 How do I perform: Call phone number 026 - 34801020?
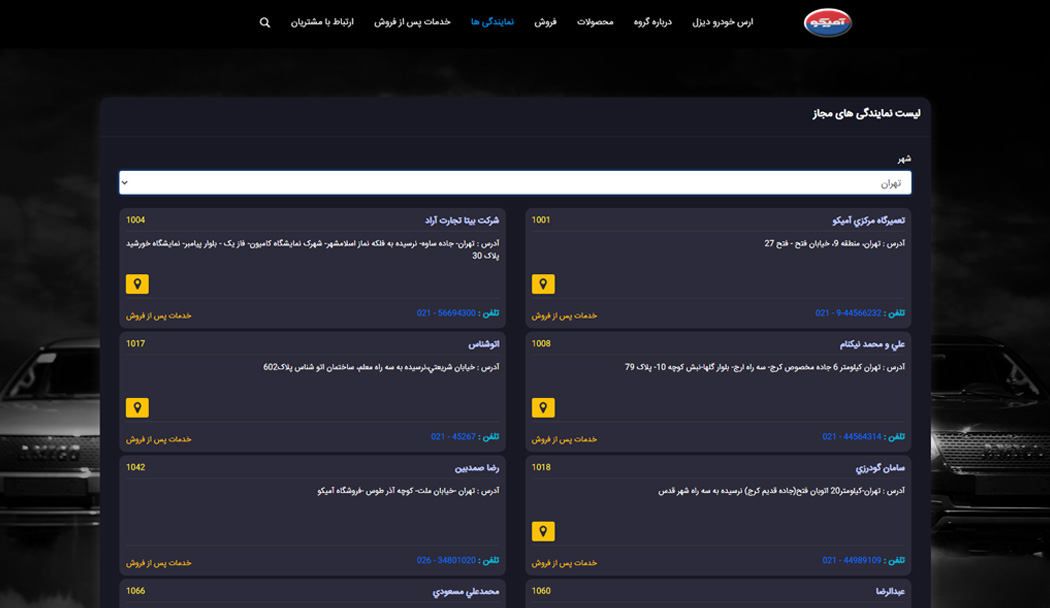446,560
